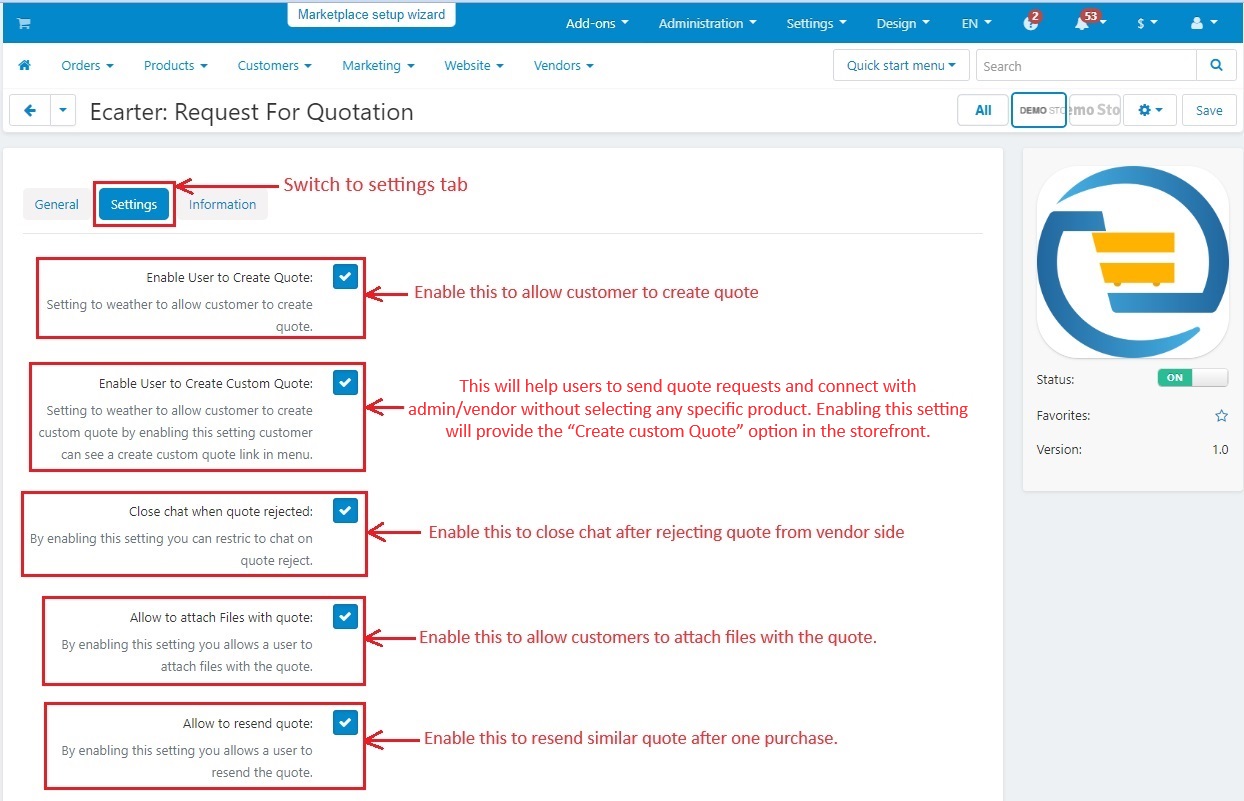Screen dimensions: 1244x801
Task: Open the Marketing menu
Action: [378, 65]
